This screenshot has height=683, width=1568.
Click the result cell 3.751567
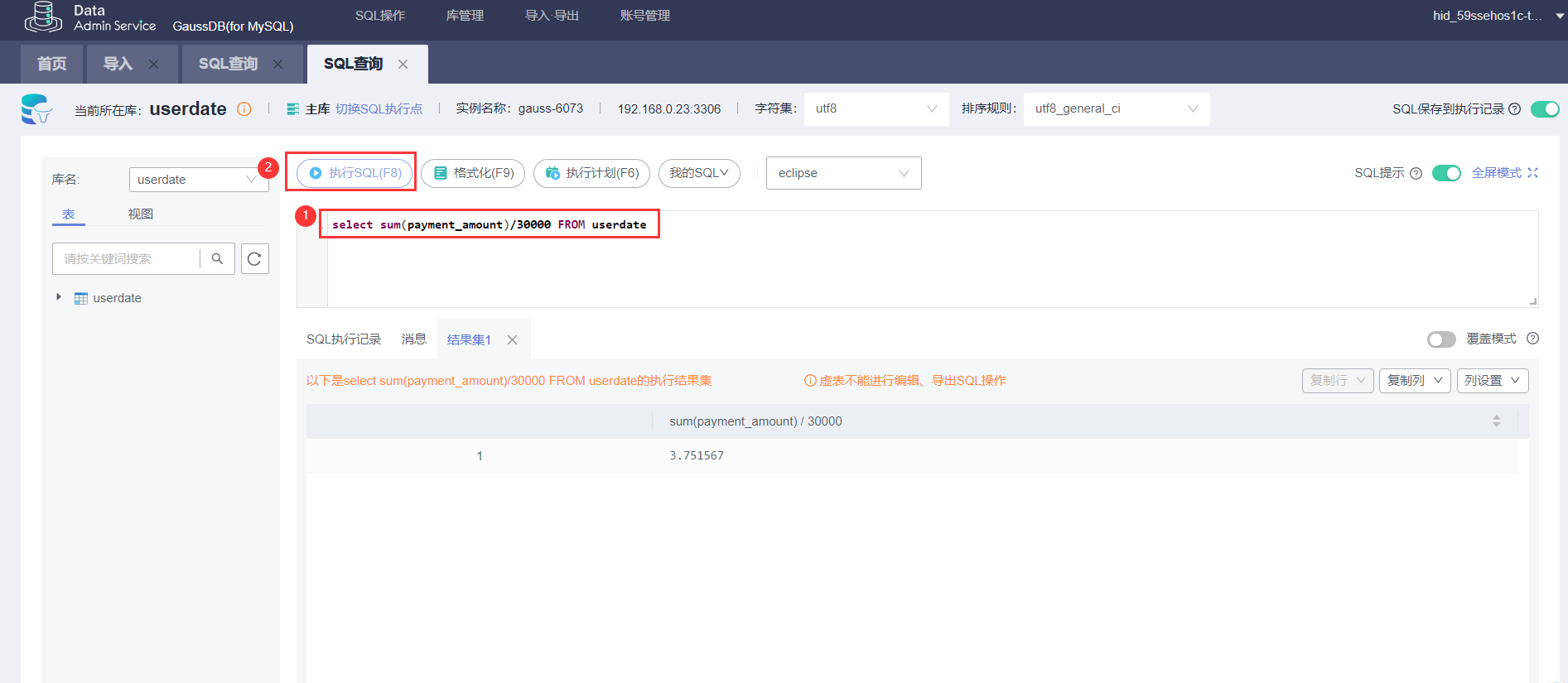(697, 456)
